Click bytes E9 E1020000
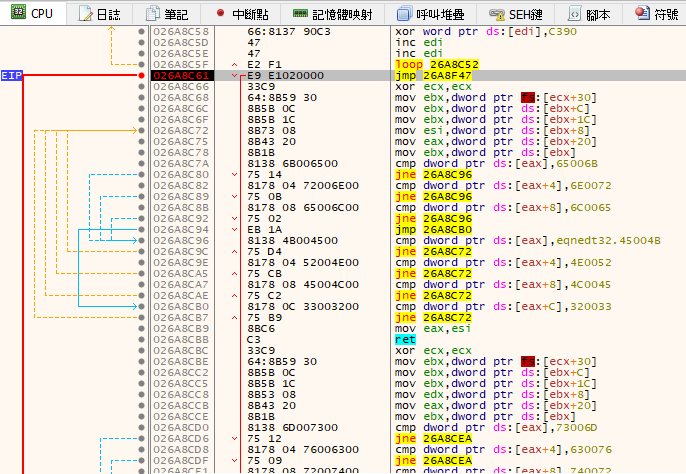The width and height of the screenshot is (686, 474). click(285, 75)
